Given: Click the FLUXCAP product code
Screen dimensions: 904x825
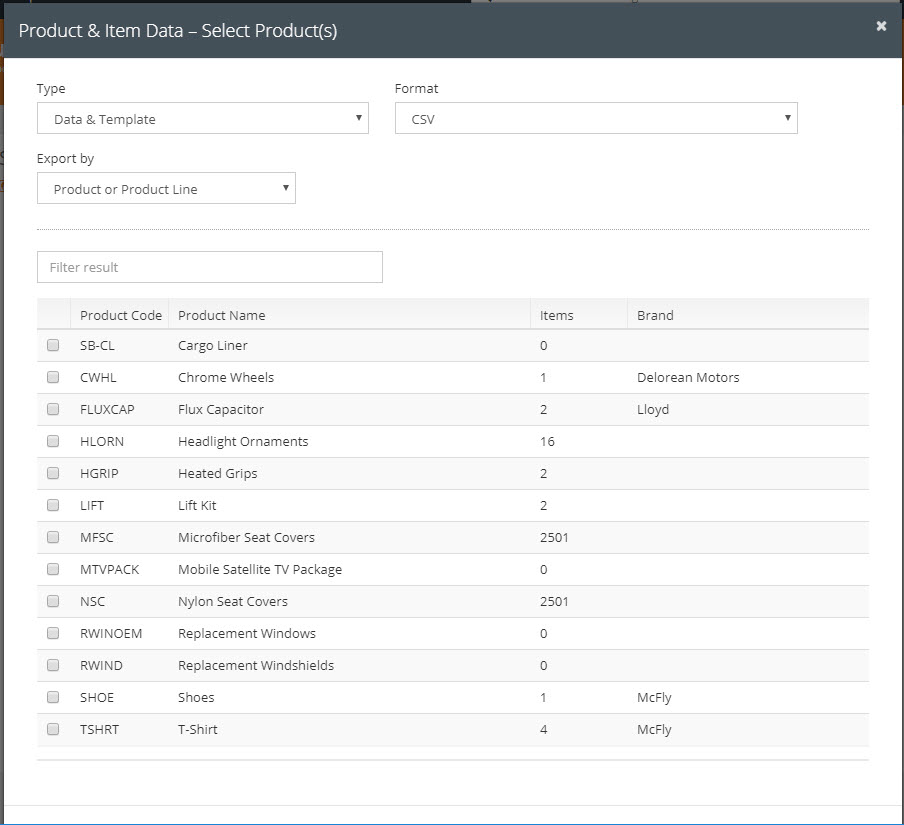Looking at the screenshot, I should pos(107,409).
